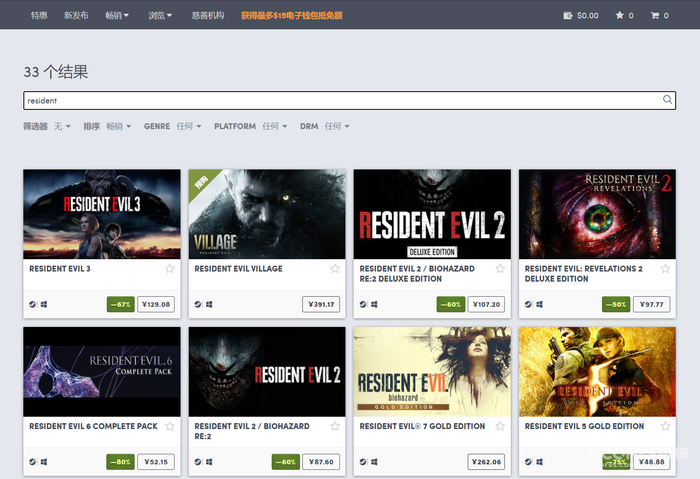
Task: Click the ¥129.08 price button
Action: coord(156,304)
